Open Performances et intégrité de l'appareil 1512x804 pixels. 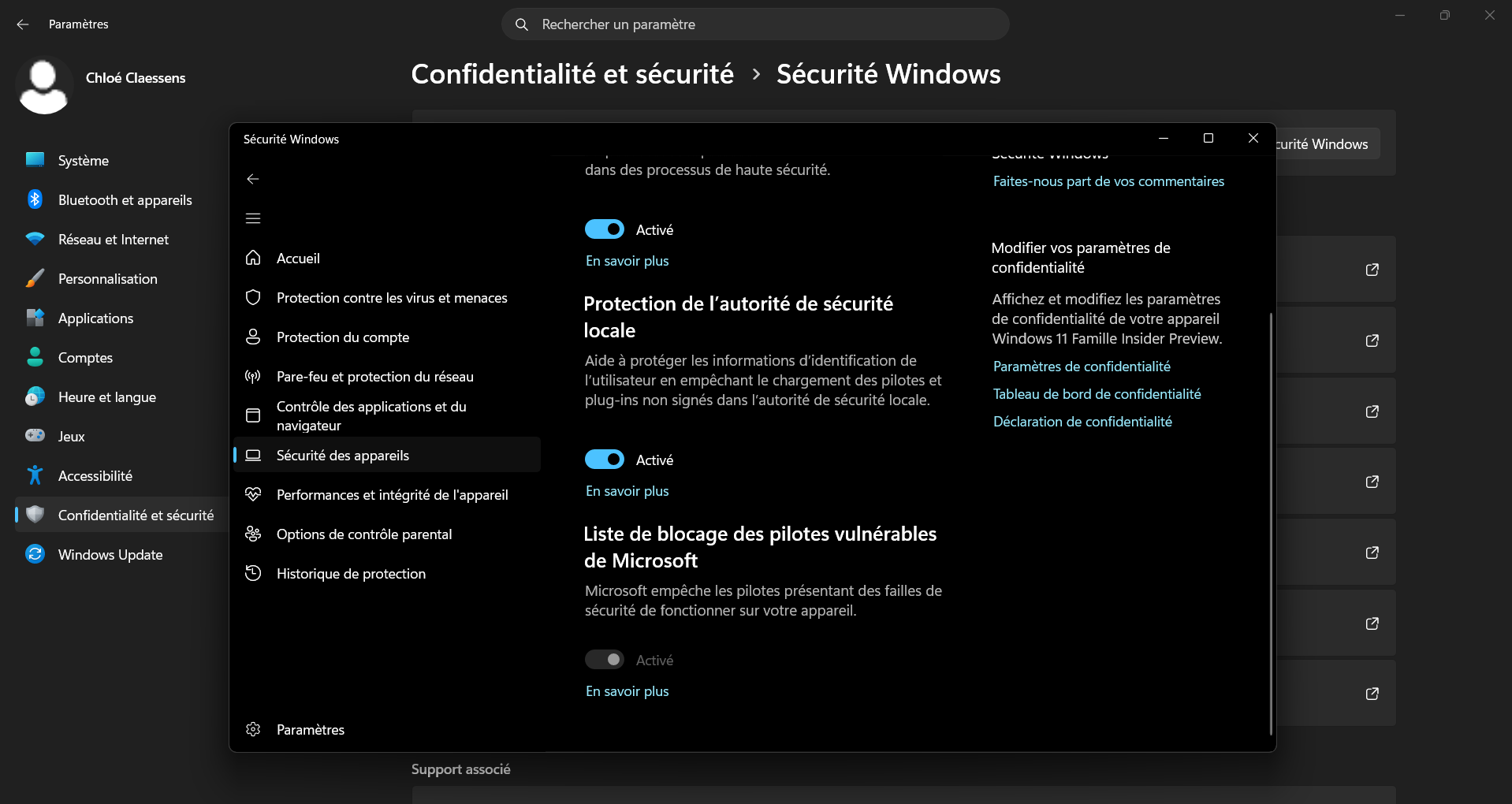point(391,494)
